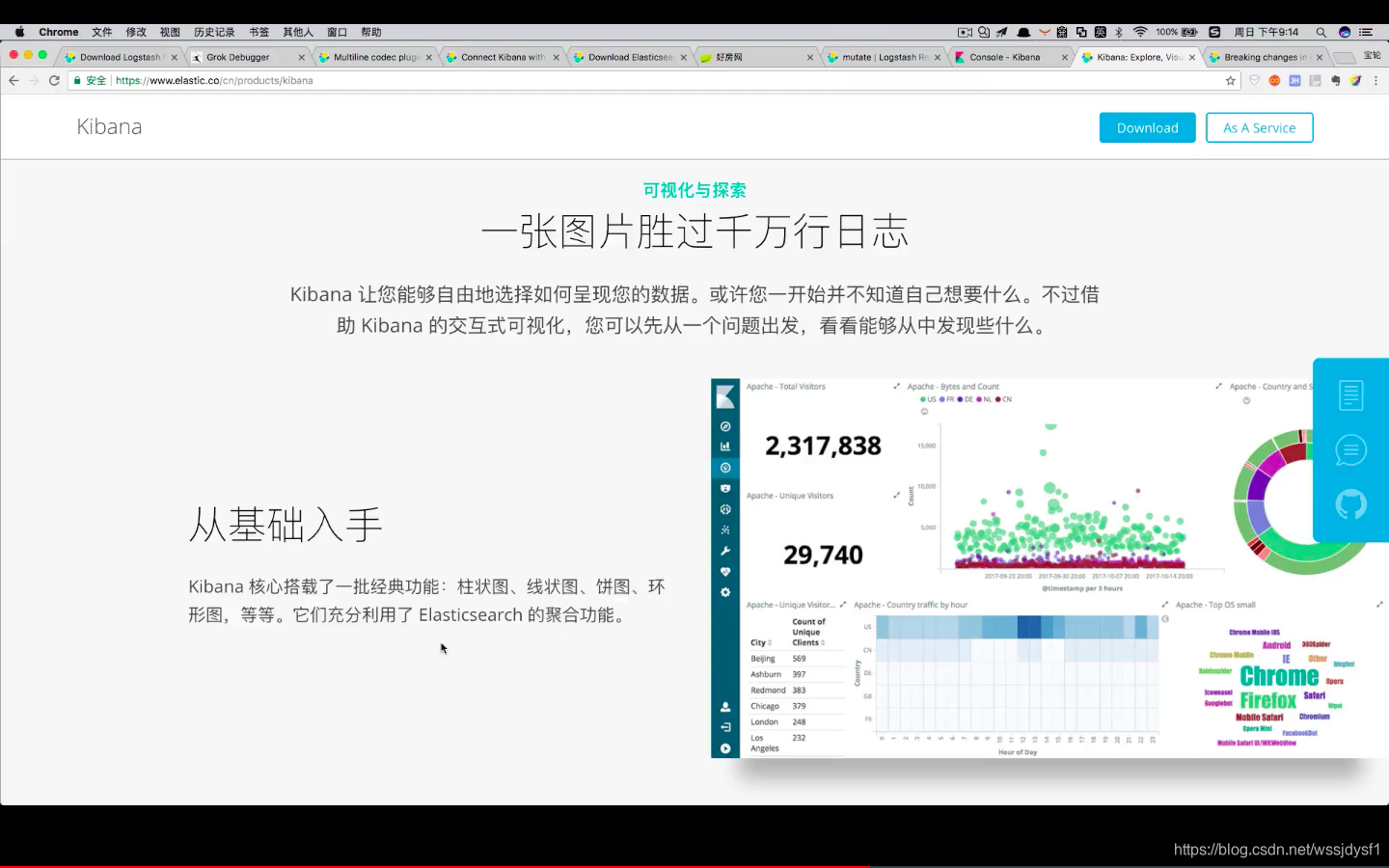The width and height of the screenshot is (1389, 868).
Task: Click the Kibana product title
Action: [109, 126]
